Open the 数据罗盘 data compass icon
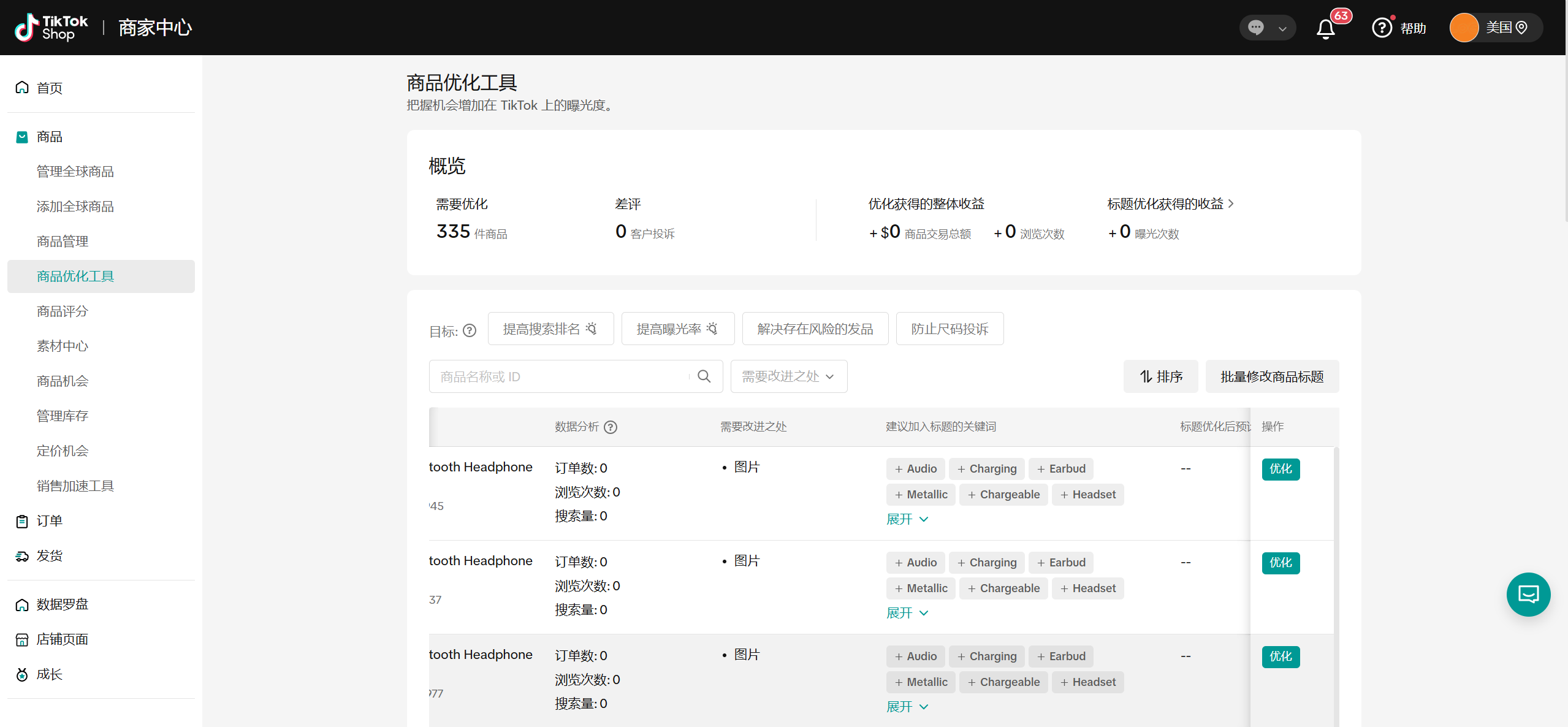 (x=22, y=604)
